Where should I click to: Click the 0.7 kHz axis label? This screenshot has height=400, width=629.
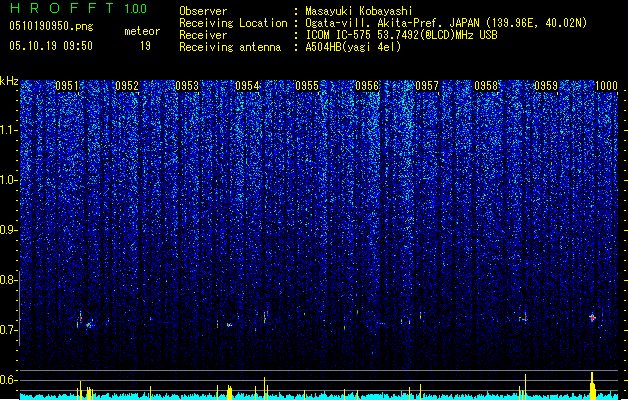point(8,330)
